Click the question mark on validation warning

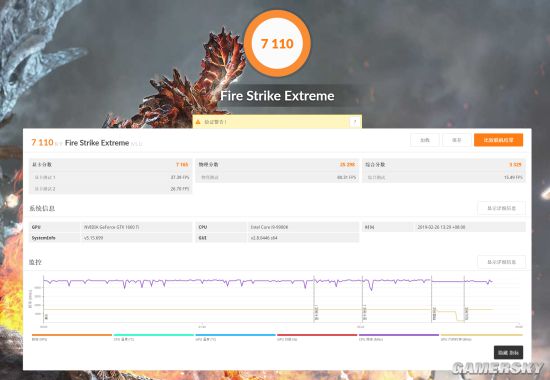[x=355, y=122]
